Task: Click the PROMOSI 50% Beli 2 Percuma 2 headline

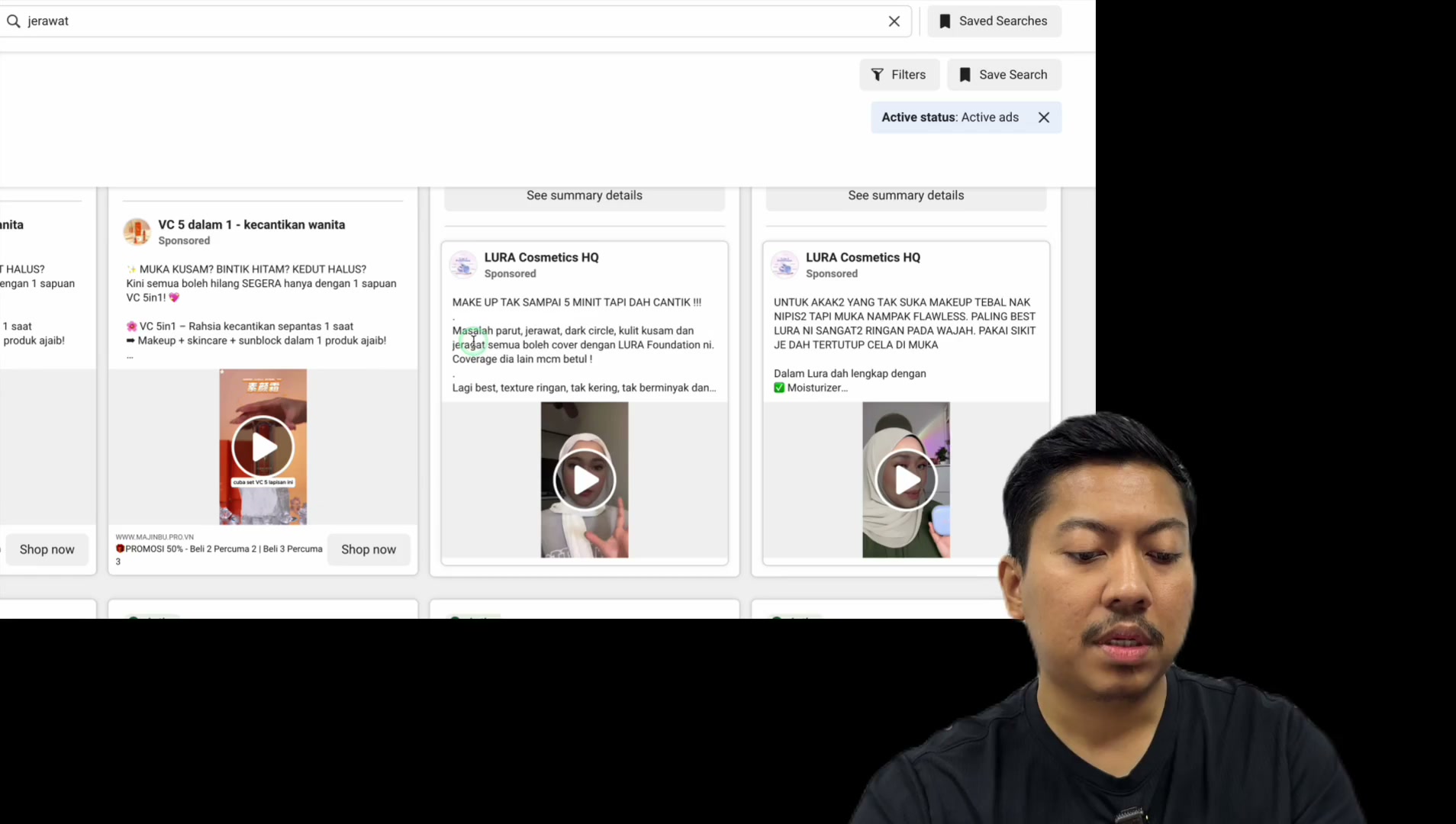Action: [x=219, y=555]
